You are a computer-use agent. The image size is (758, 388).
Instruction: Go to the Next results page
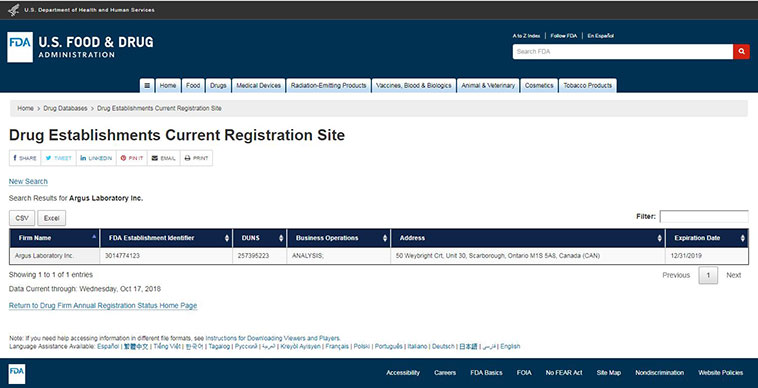733,275
